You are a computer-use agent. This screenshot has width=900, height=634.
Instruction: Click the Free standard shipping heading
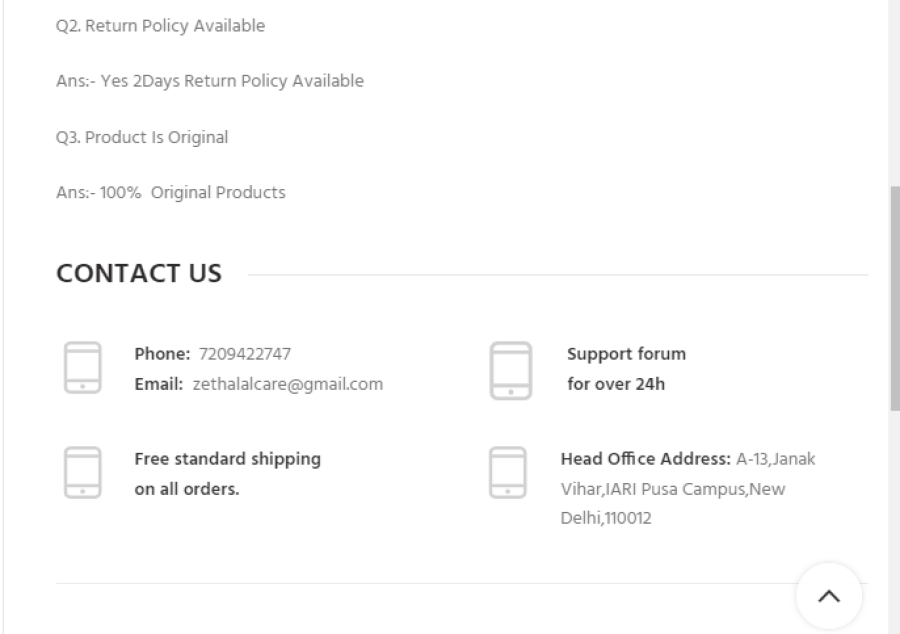pos(227,459)
